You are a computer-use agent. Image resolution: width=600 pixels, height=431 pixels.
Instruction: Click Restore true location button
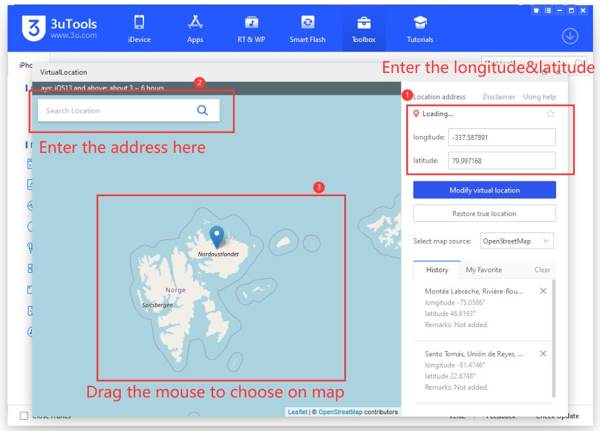pos(484,213)
